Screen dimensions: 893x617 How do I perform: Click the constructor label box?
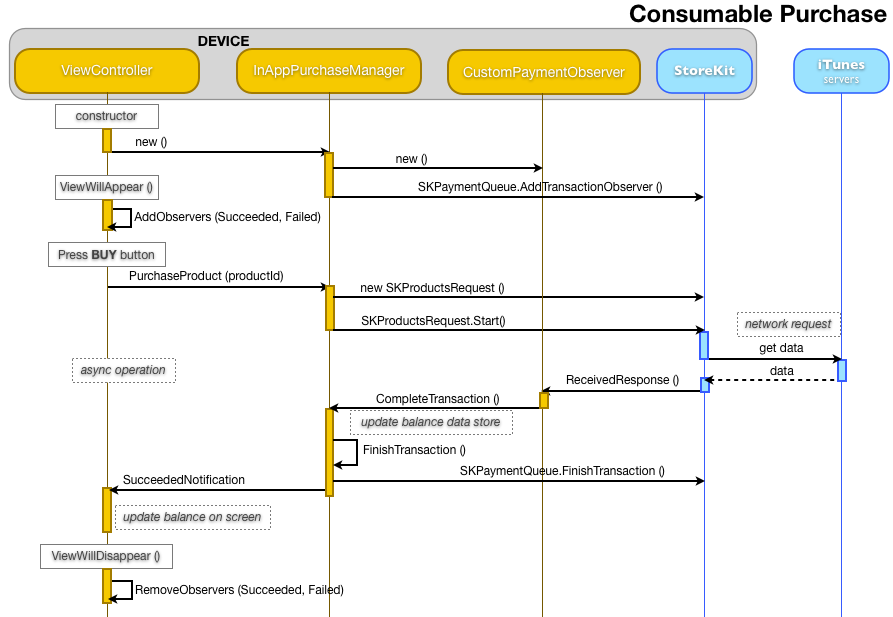point(105,116)
